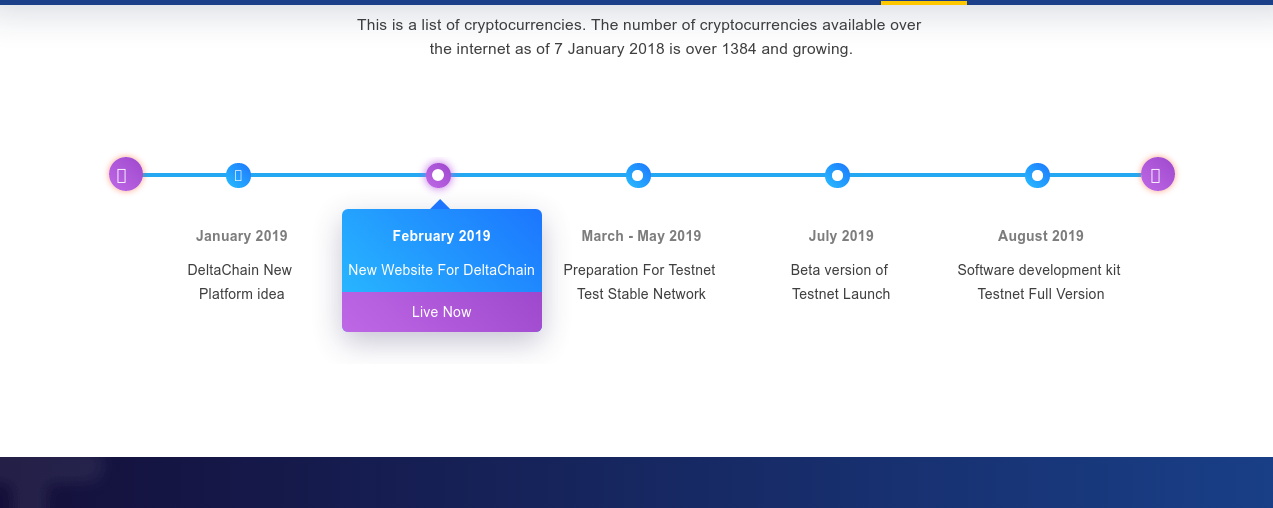
Task: Click the Live Now button
Action: click(x=442, y=312)
